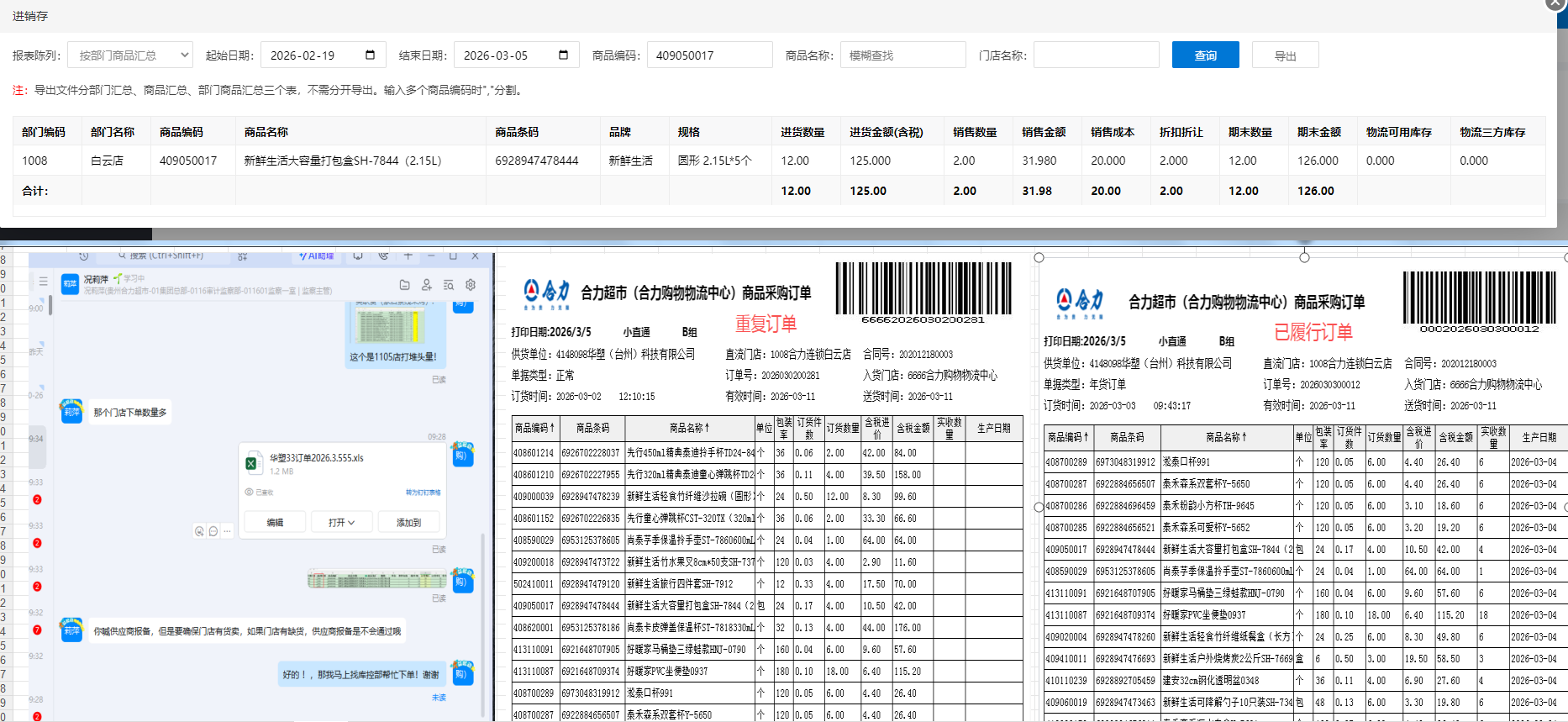Viewport: 1568px width, 722px height.
Task: Click the Excel icon of 华塑33订单 file
Action: point(252,463)
